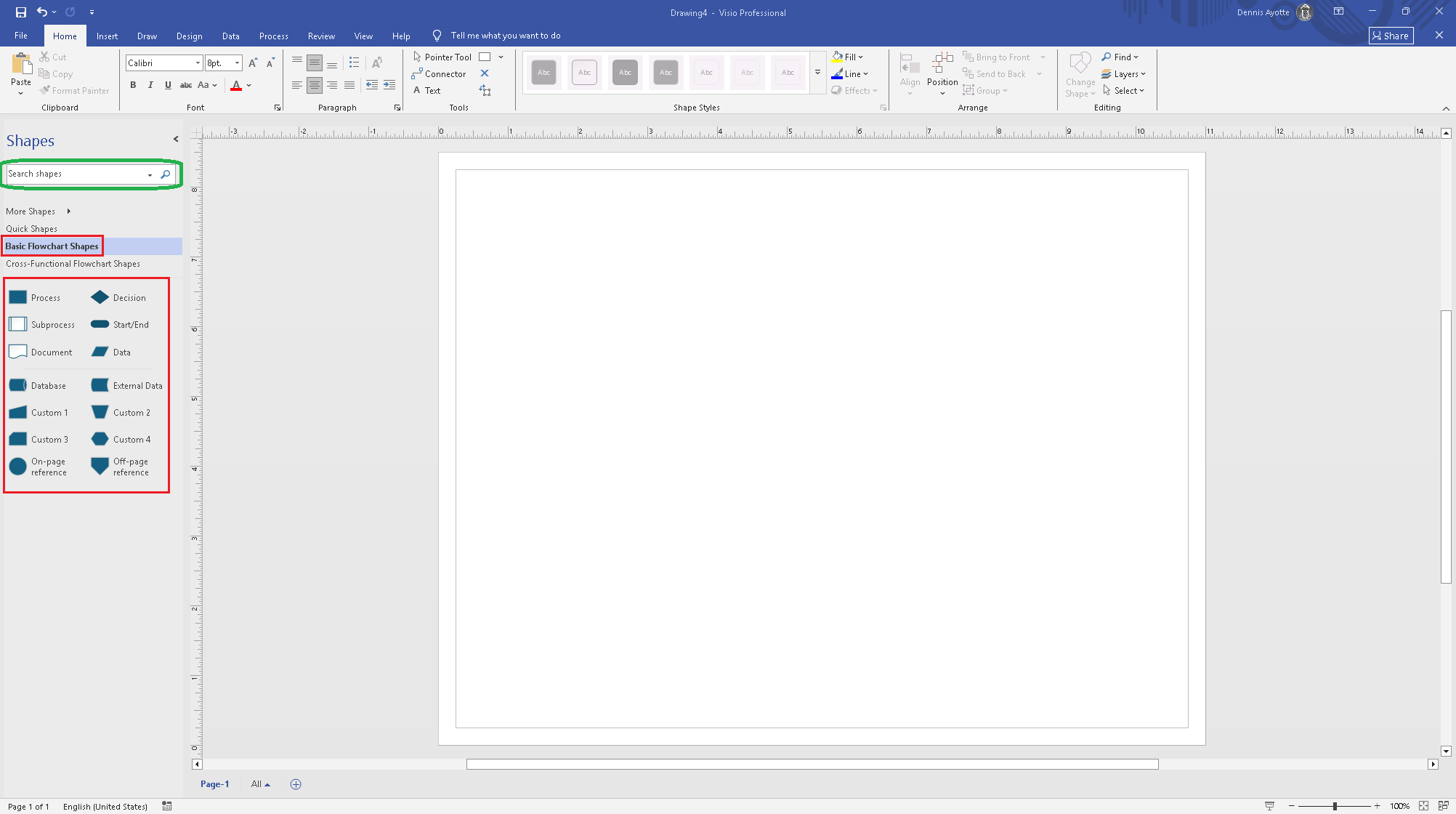Click the Share button

(1391, 36)
